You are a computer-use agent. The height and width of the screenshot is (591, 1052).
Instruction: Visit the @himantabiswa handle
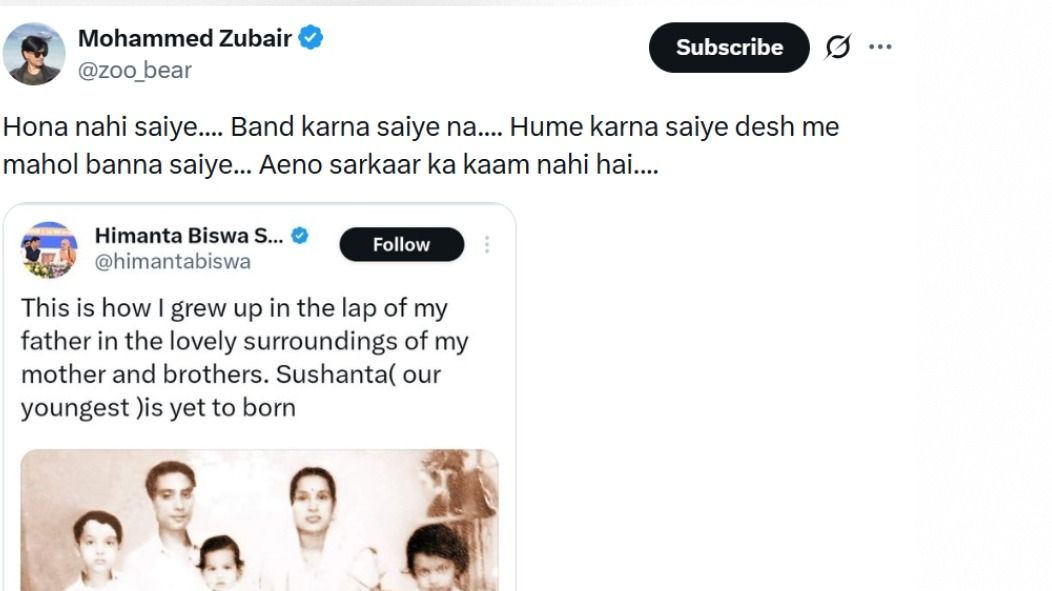(x=173, y=262)
